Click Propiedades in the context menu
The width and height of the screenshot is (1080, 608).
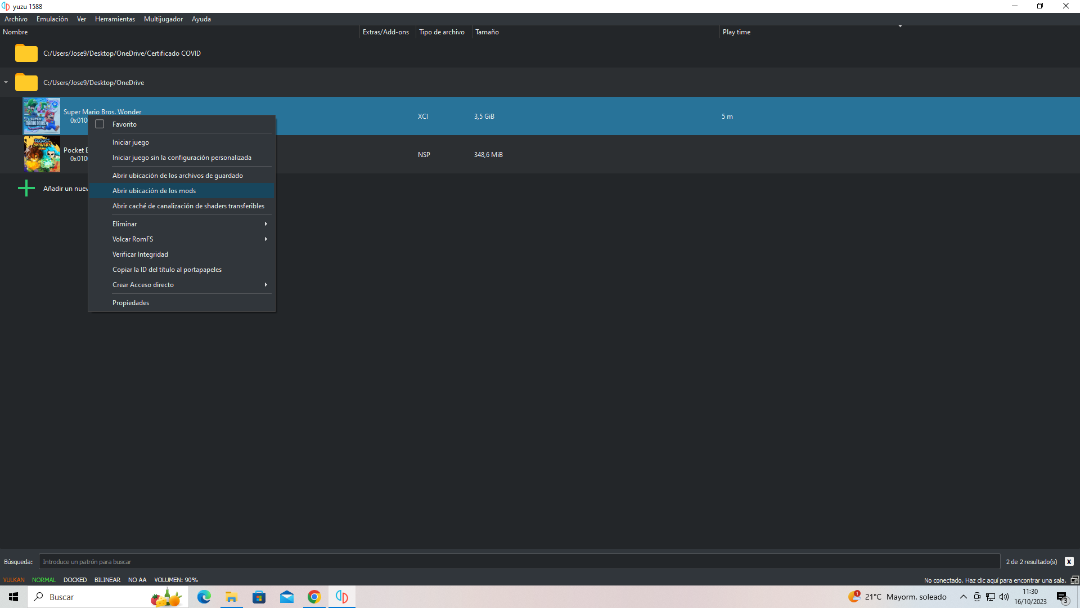coord(131,303)
